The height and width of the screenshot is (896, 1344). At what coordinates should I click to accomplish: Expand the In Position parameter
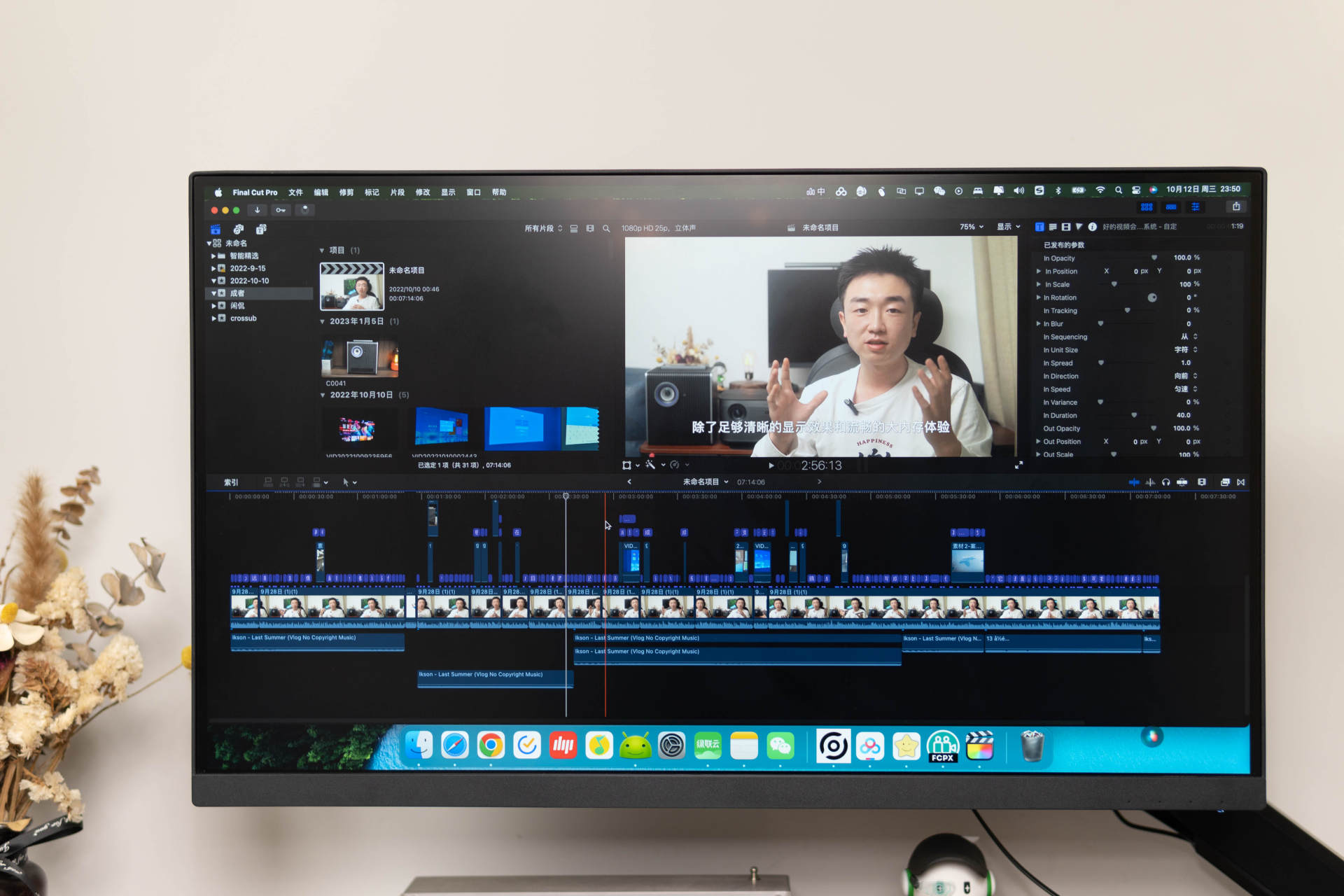(1038, 272)
